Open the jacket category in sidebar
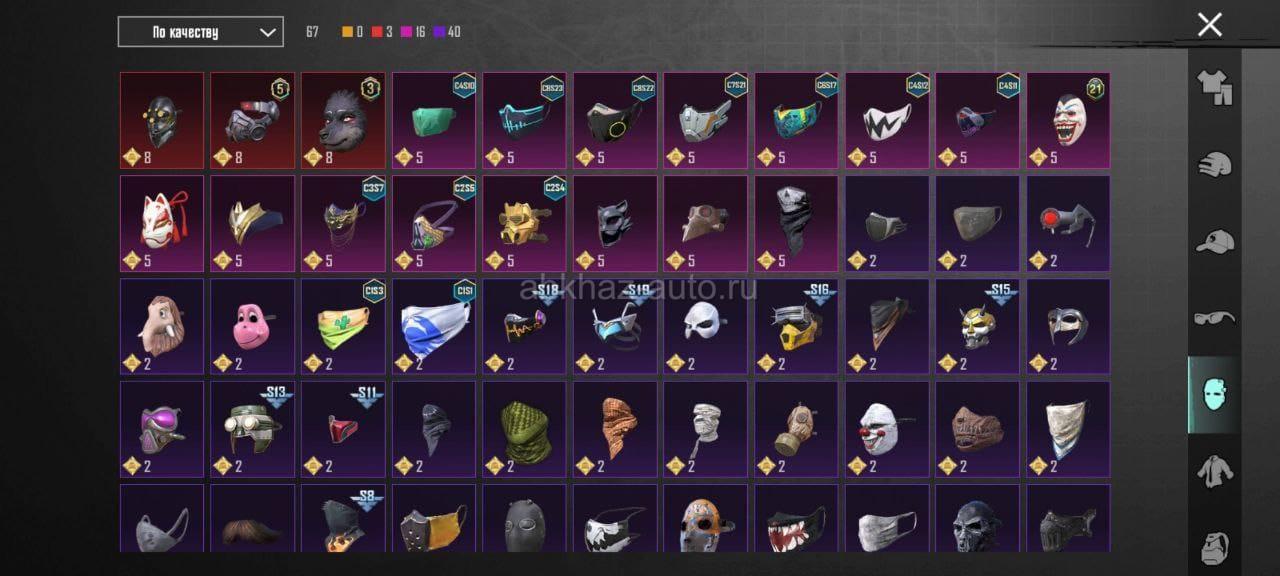This screenshot has width=1280, height=576. [x=1214, y=471]
